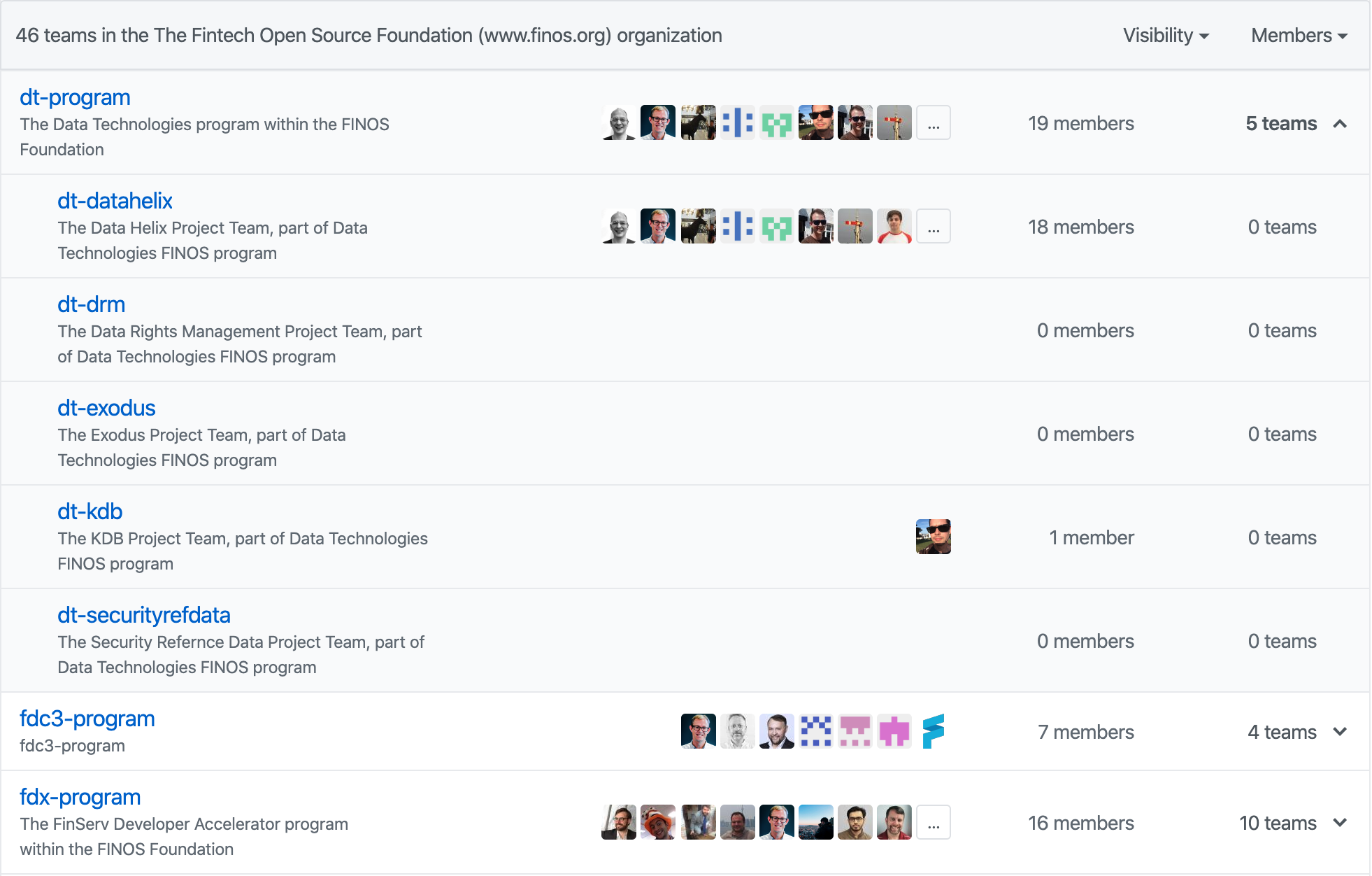Image resolution: width=1372 pixels, height=876 pixels.
Task: Open the dt-securityrefdata team link
Action: (x=143, y=615)
